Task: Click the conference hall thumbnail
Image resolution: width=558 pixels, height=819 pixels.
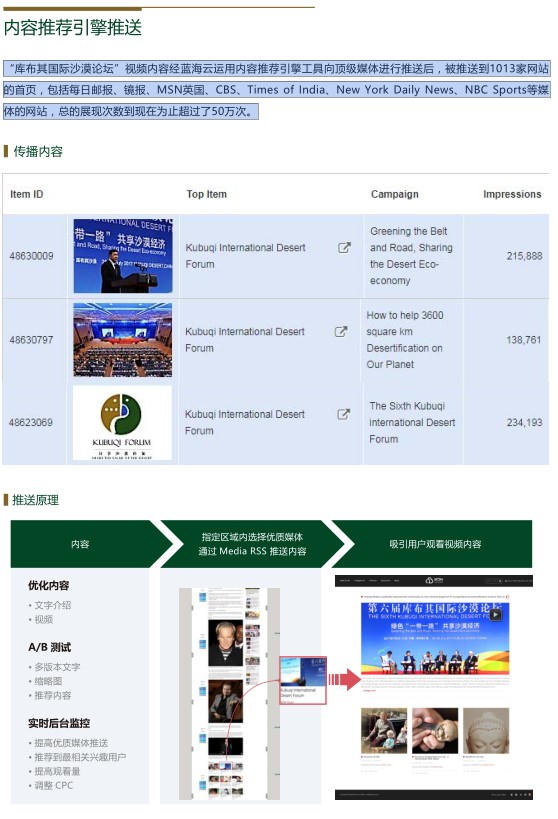Action: point(123,340)
